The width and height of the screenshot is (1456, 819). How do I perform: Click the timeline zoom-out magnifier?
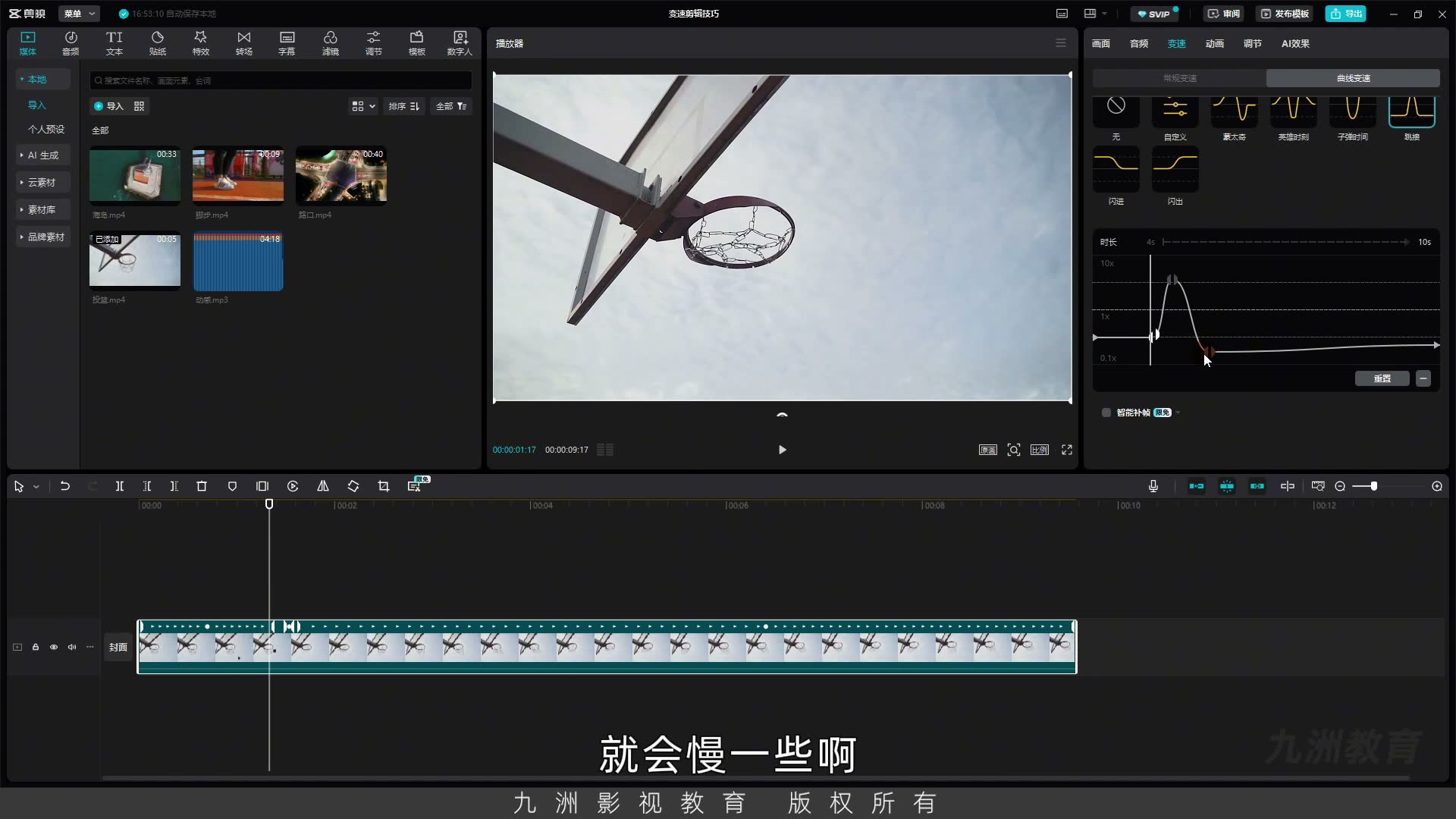(x=1340, y=486)
